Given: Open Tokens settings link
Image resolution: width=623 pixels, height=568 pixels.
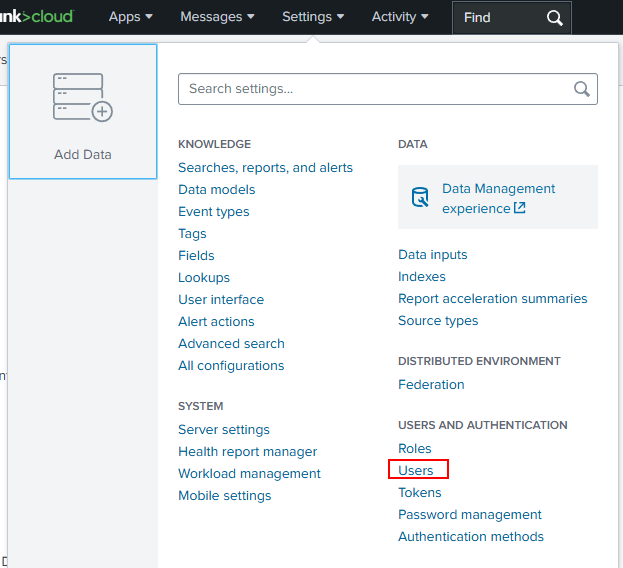Looking at the screenshot, I should (x=420, y=492).
